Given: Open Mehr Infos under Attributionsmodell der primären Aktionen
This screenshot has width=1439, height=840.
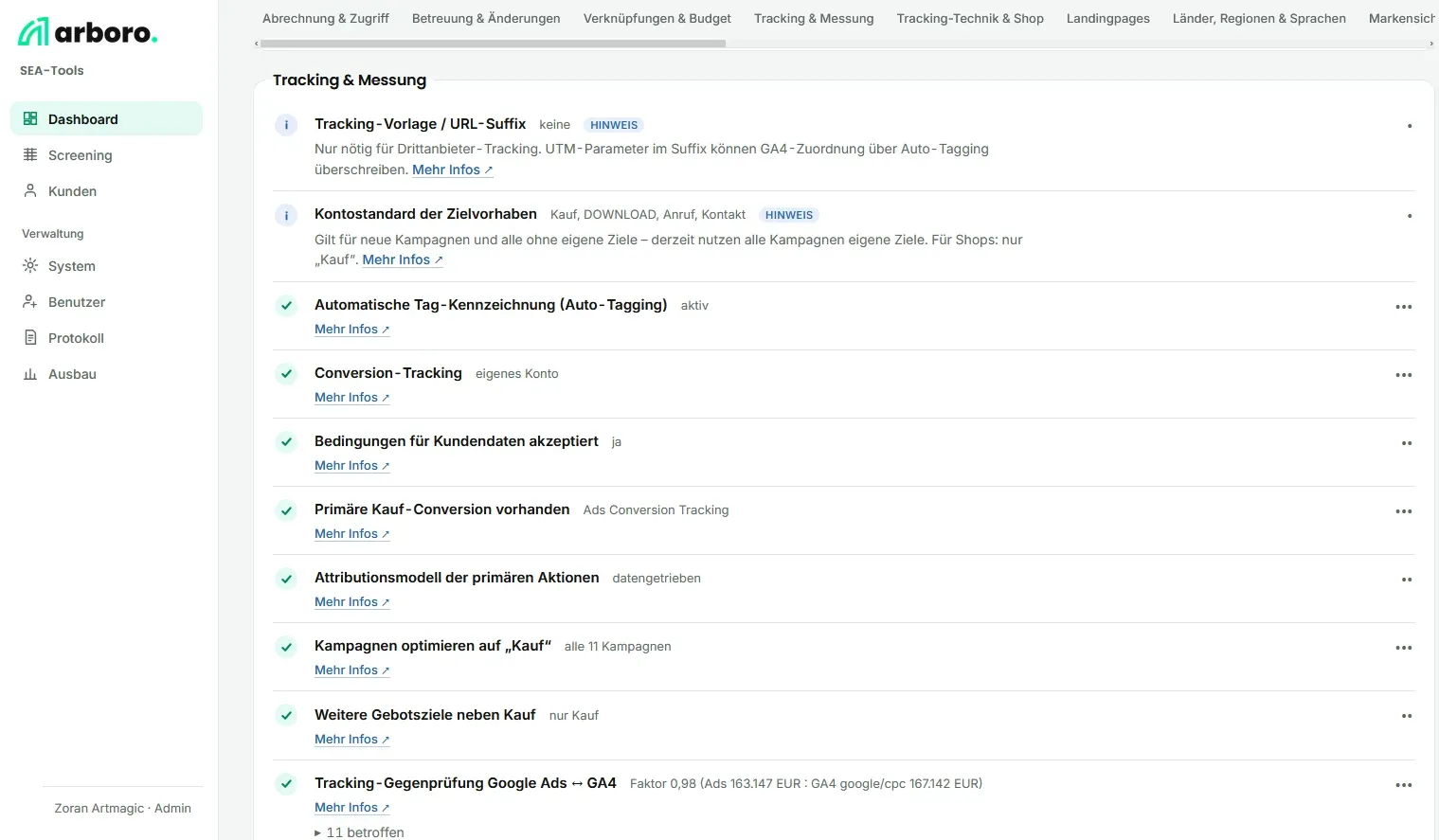Looking at the screenshot, I should (352, 601).
